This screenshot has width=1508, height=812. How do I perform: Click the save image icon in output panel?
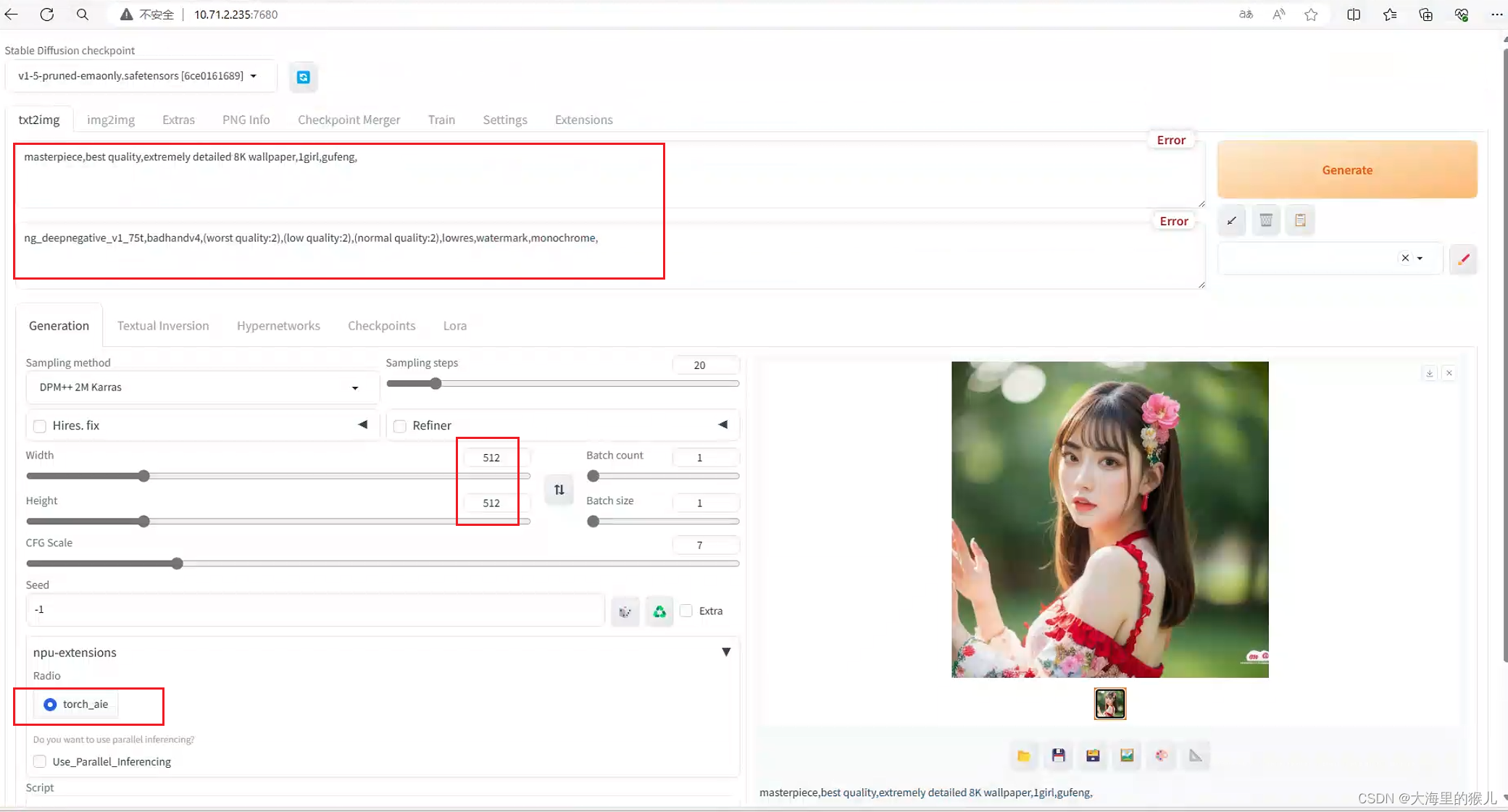click(1057, 756)
